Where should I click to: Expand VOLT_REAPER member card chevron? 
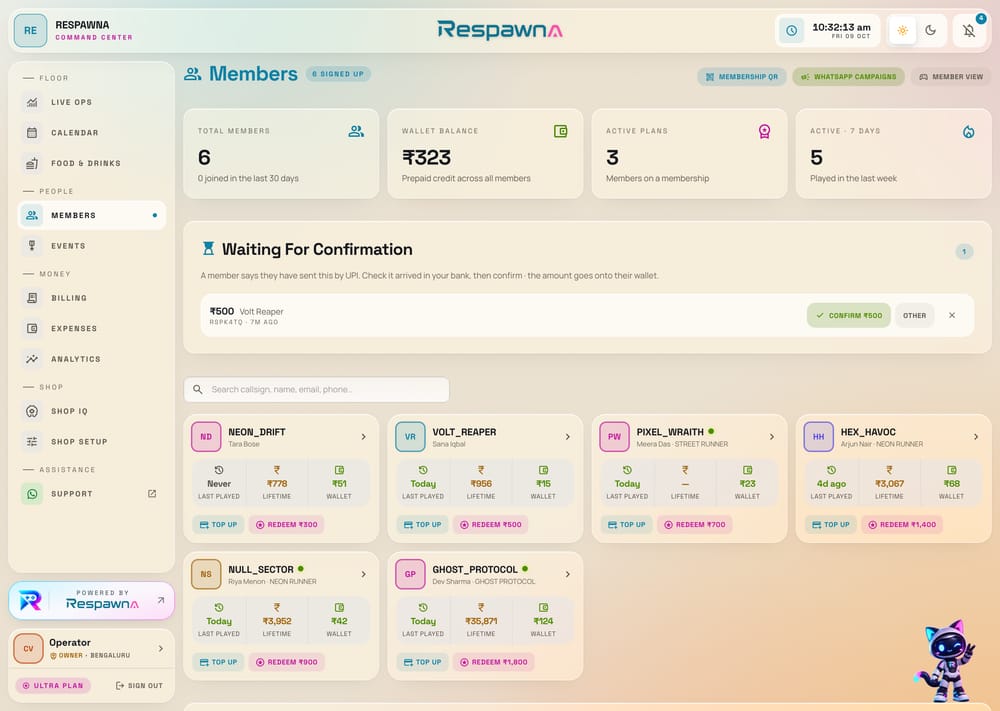pos(568,437)
